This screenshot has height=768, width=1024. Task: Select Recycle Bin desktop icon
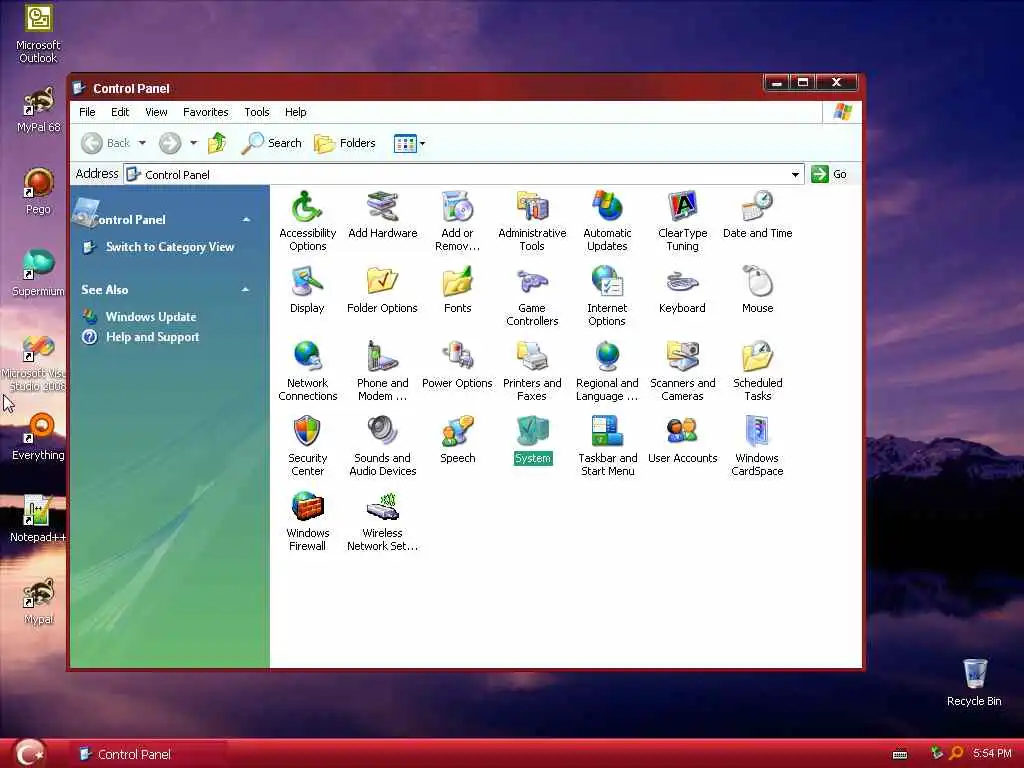pyautogui.click(x=974, y=683)
